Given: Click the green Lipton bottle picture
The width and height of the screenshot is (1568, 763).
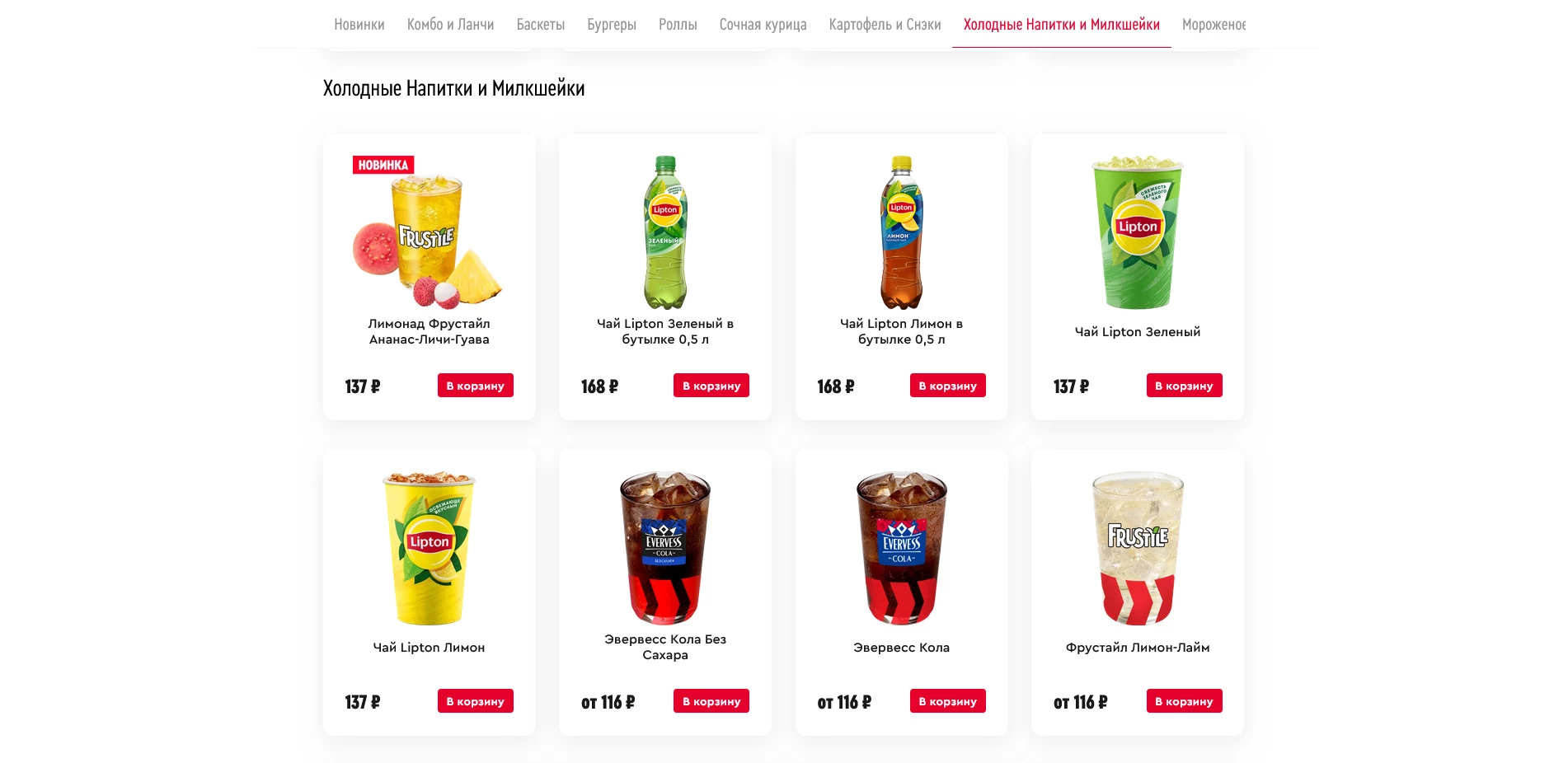Looking at the screenshot, I should coord(665,232).
